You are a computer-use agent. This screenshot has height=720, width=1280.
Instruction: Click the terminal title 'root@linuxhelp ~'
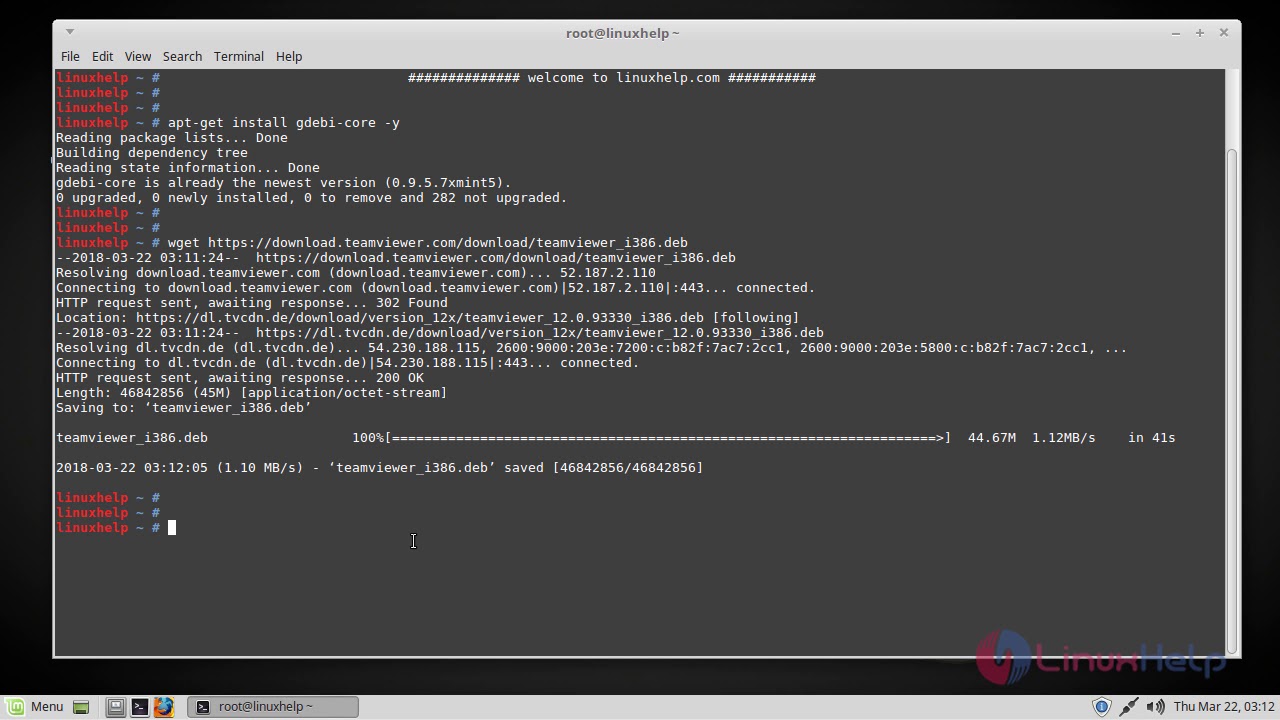tap(622, 33)
